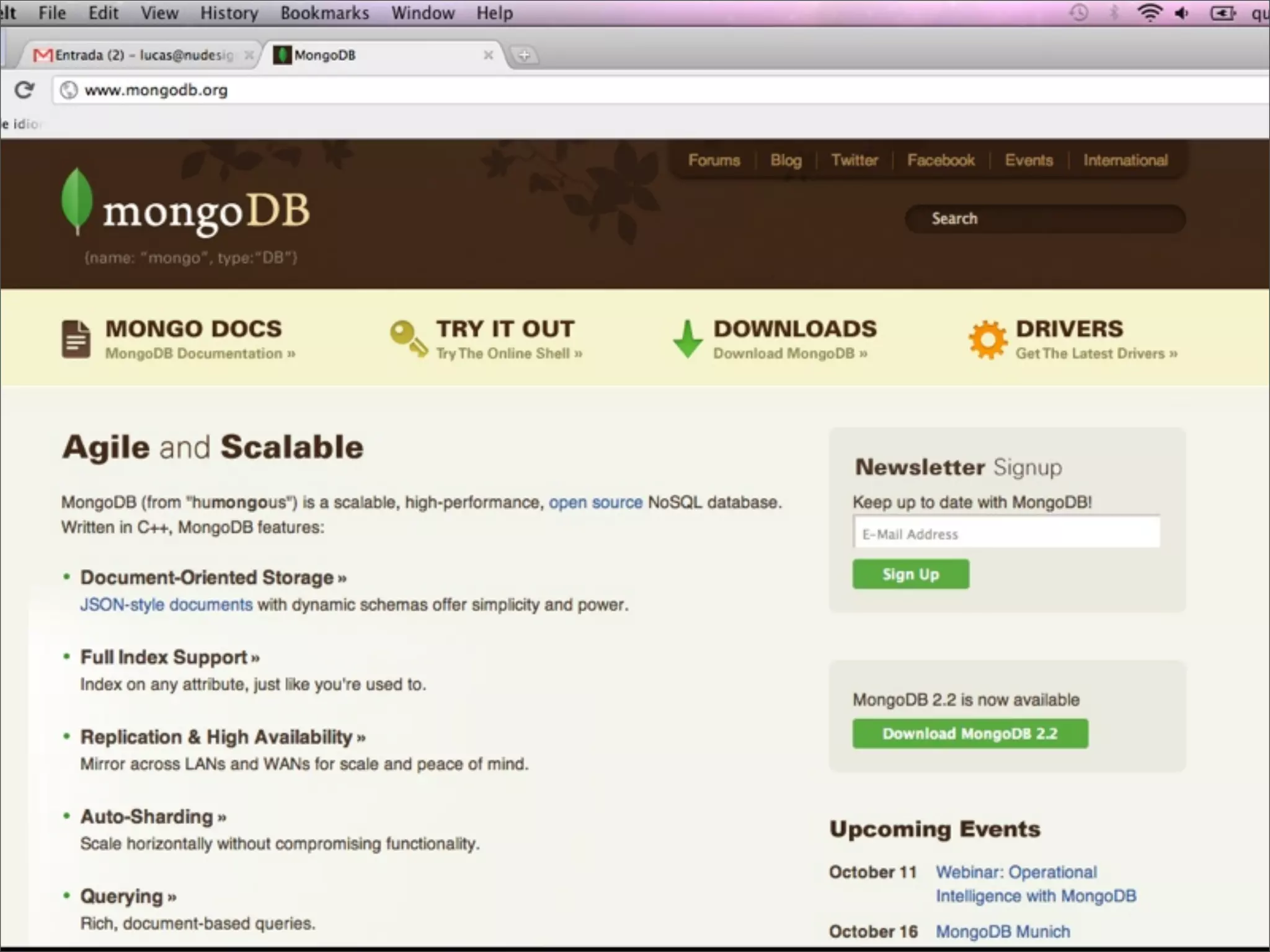Click the battery status icon
This screenshot has width=1270, height=952.
point(1222,13)
